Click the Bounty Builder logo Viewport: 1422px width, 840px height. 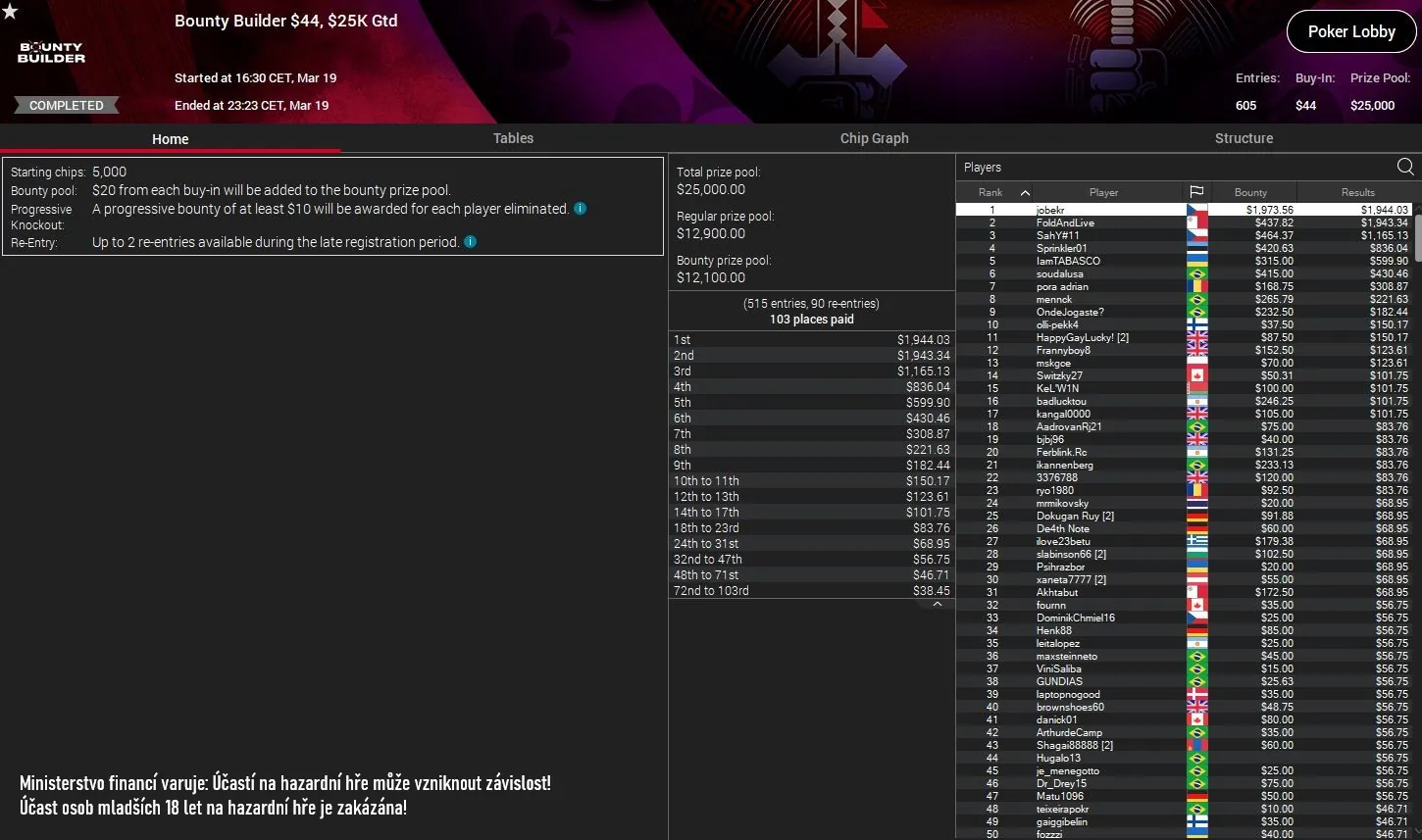click(49, 50)
